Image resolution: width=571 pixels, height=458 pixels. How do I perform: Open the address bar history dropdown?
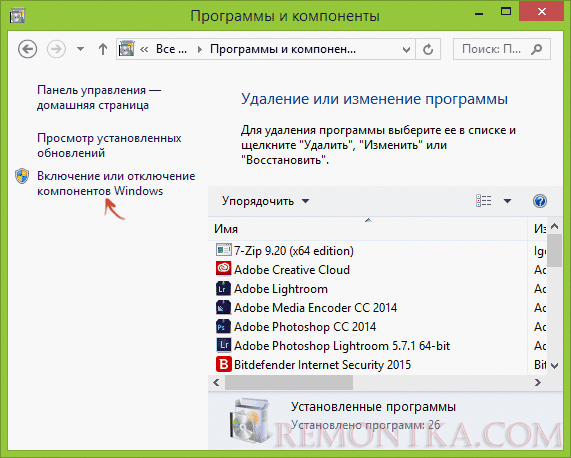406,50
